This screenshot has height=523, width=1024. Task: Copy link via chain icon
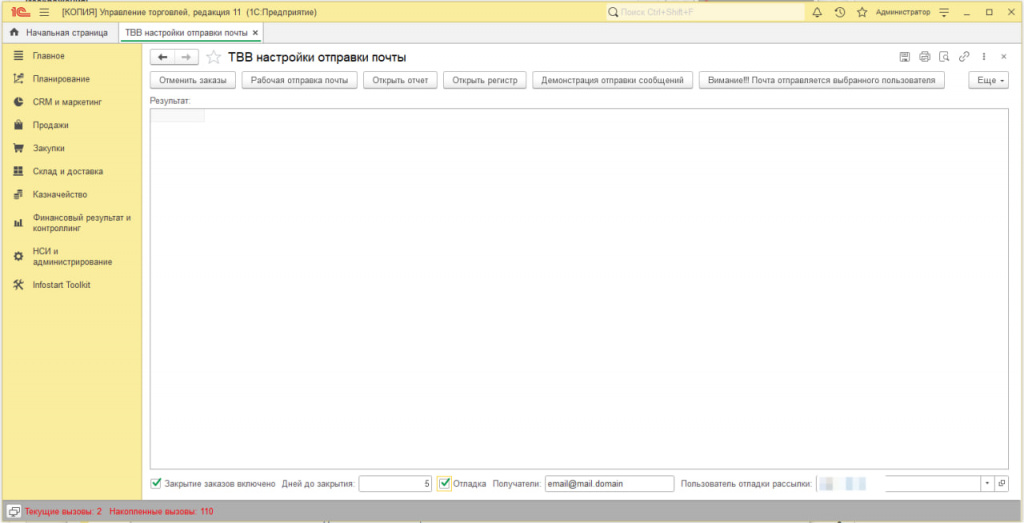[964, 57]
